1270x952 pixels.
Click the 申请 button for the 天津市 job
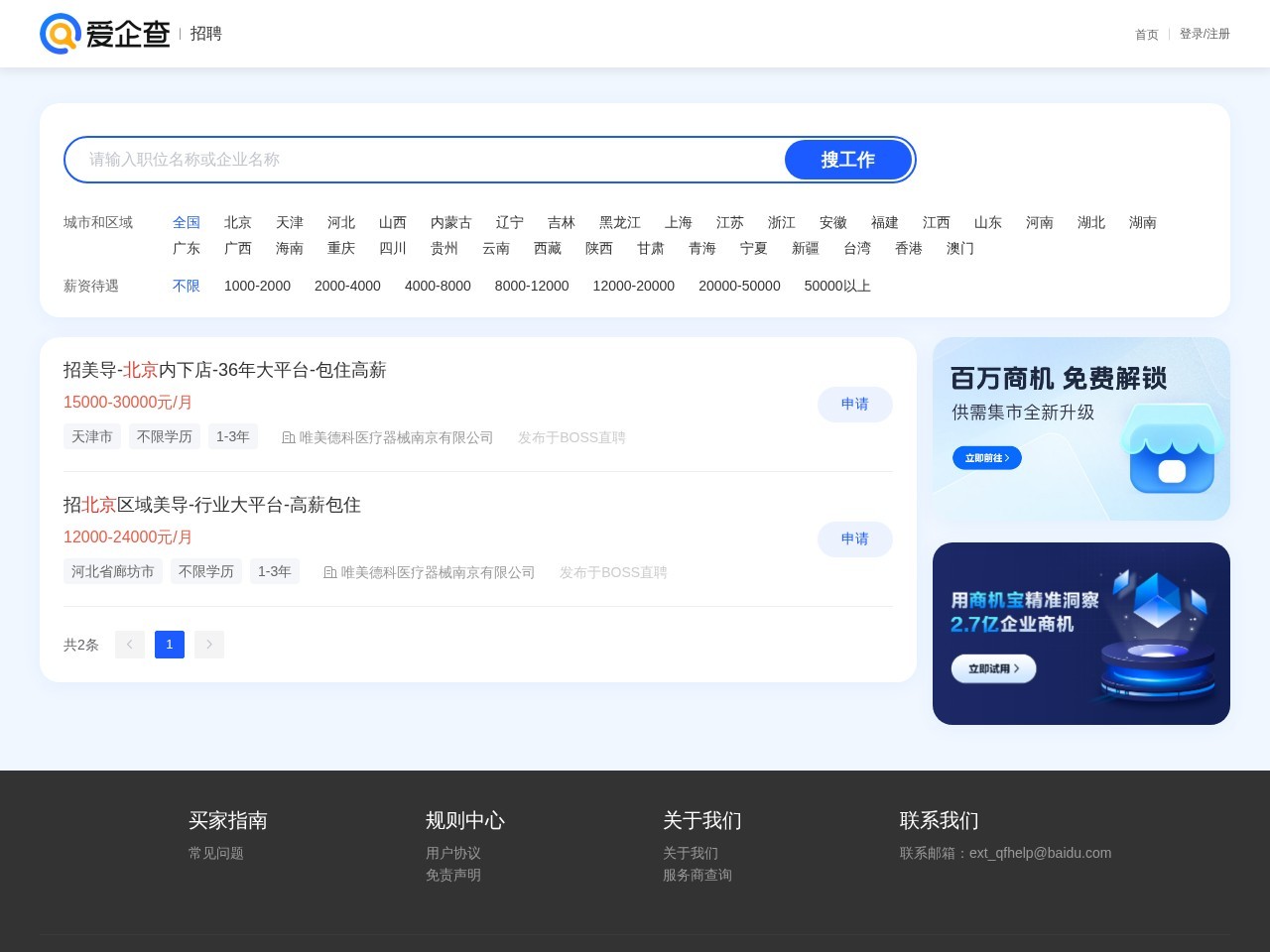(854, 405)
